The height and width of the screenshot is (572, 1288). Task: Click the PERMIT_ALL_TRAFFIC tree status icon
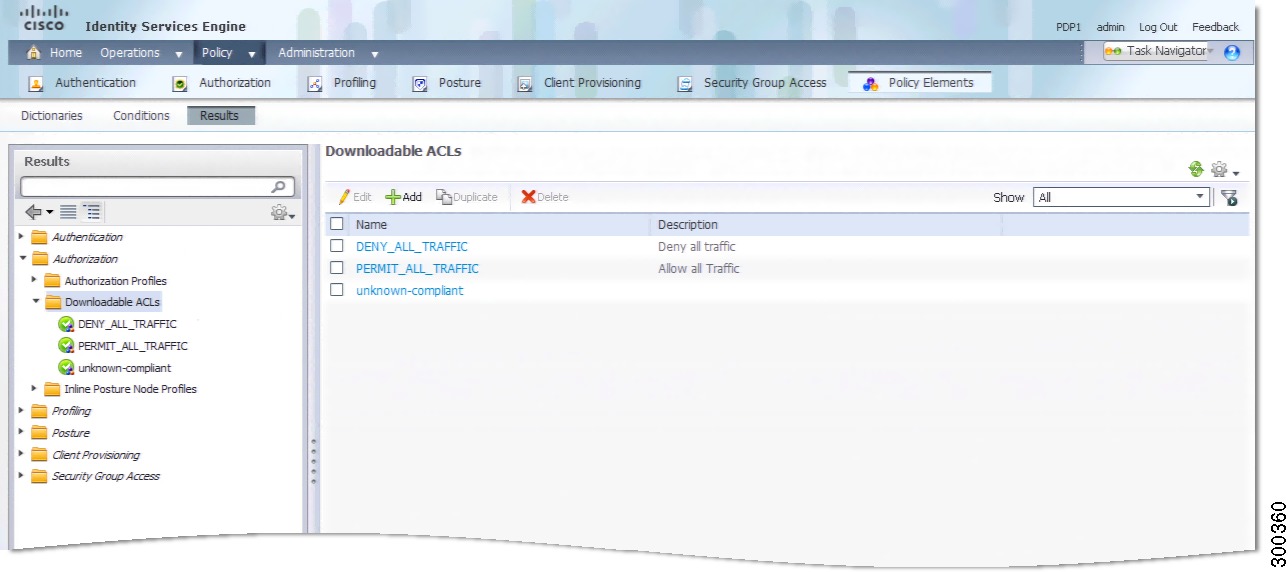click(x=66, y=346)
